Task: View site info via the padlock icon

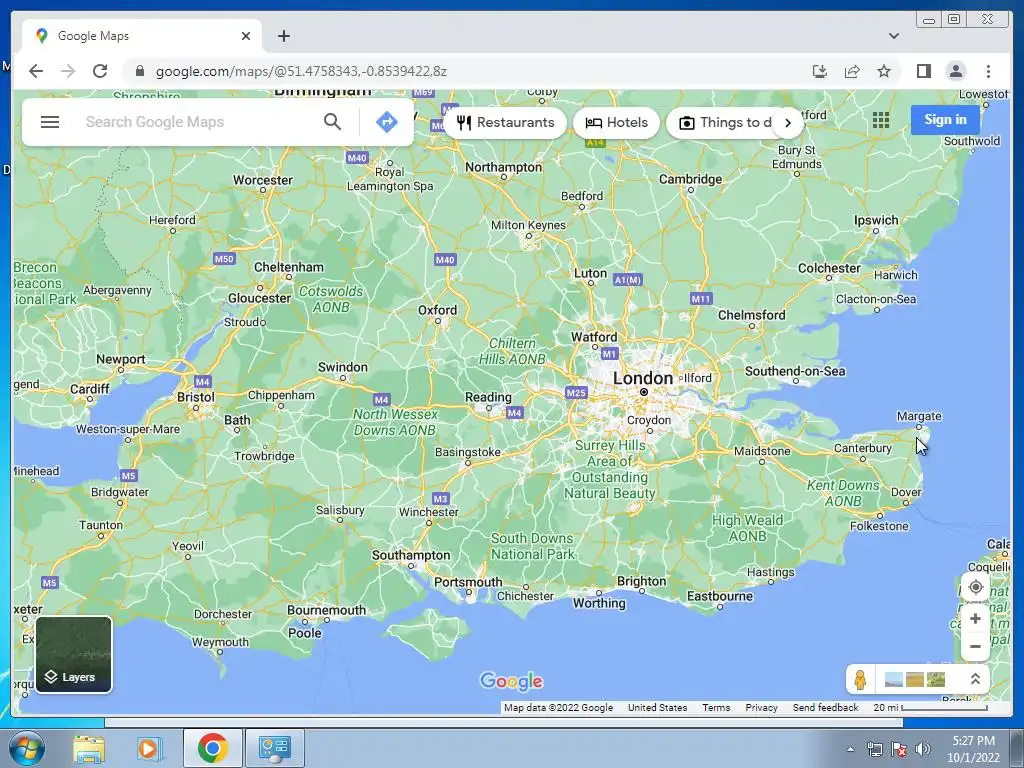Action: click(139, 71)
